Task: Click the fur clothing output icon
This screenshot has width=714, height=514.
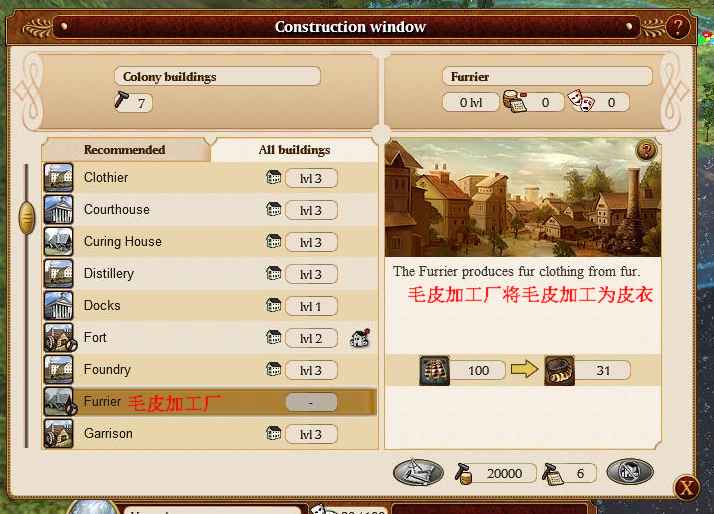Action: pos(559,370)
